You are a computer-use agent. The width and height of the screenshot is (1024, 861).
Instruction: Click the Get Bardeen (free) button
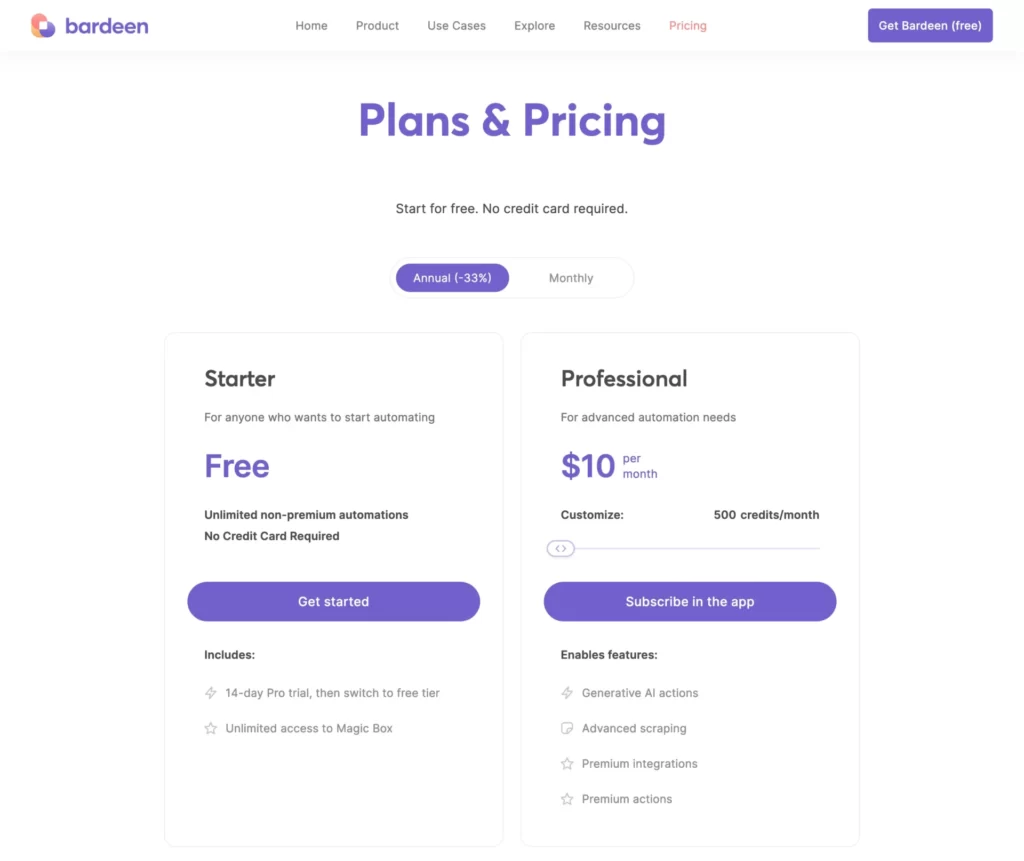tap(929, 25)
